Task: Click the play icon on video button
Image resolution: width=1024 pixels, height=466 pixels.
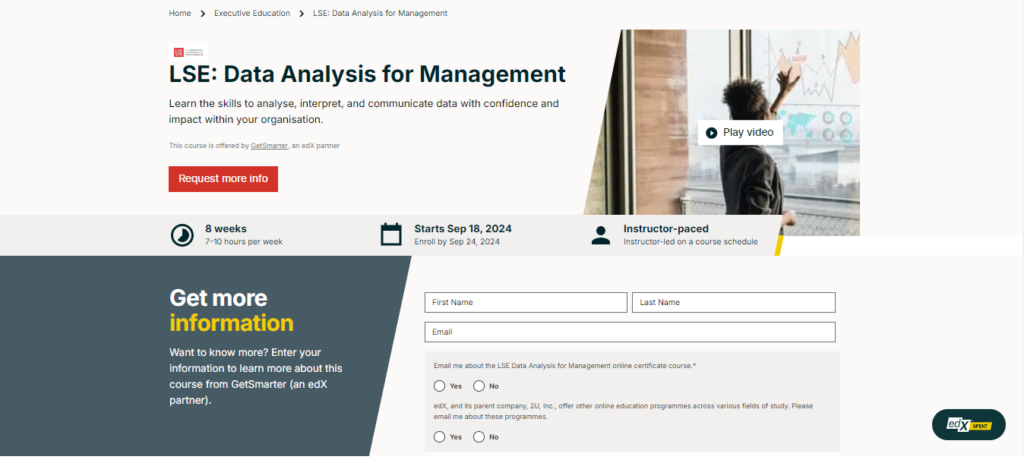Action: 711,132
